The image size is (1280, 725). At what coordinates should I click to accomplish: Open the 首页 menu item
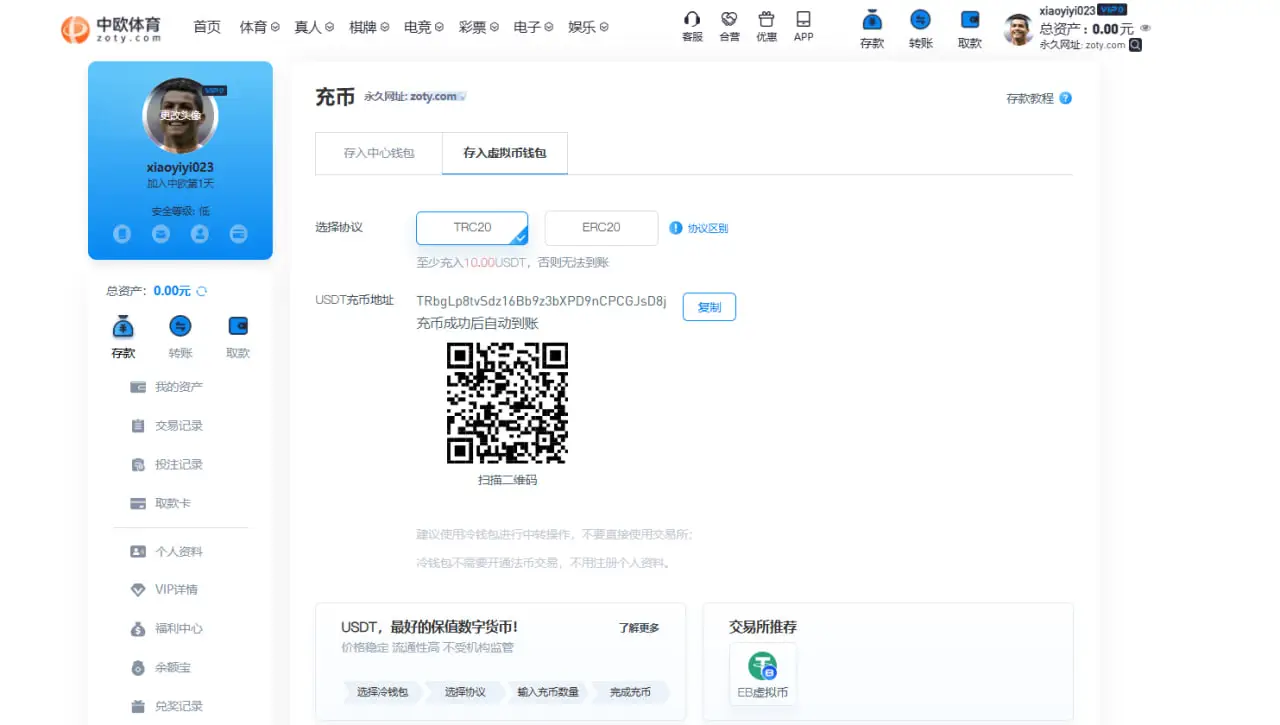(207, 27)
